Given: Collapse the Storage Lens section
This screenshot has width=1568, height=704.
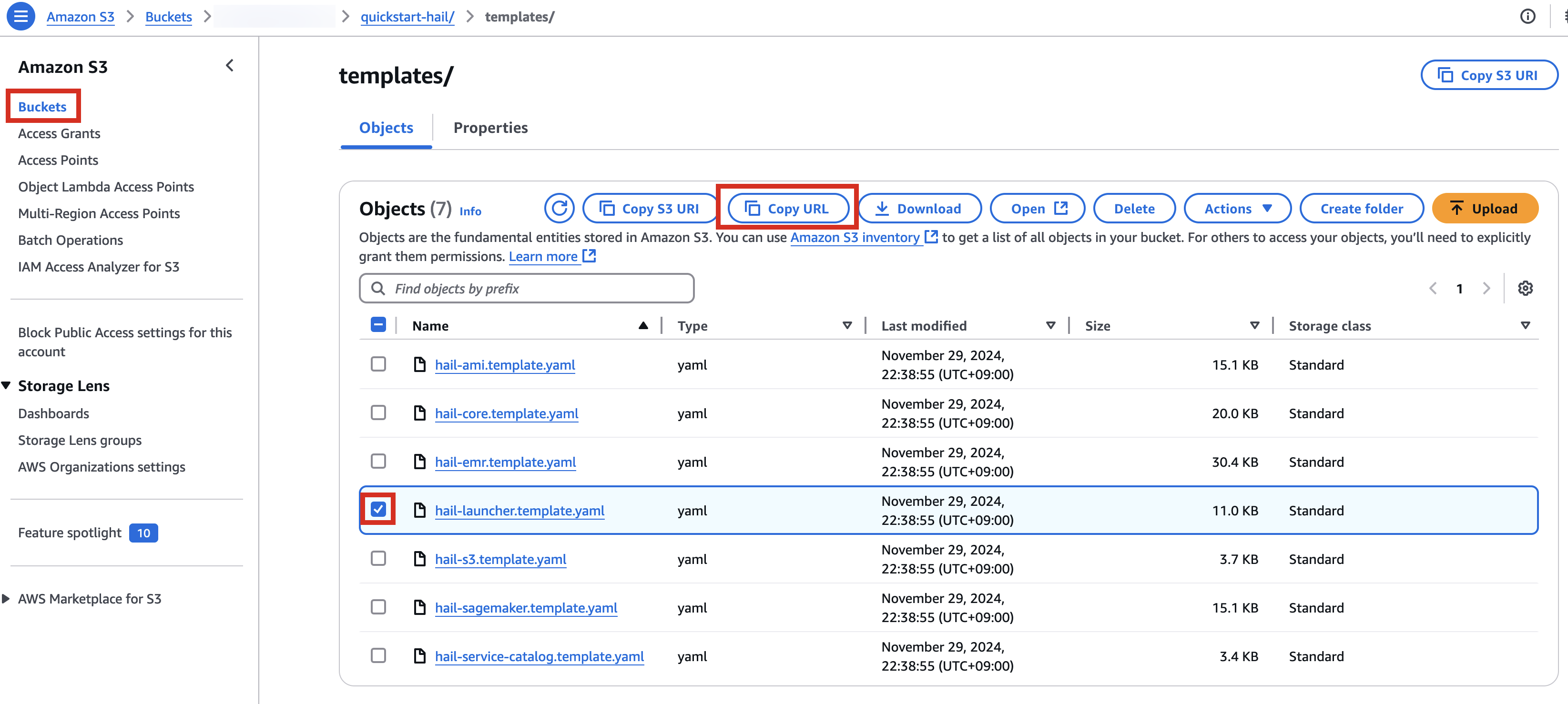Looking at the screenshot, I should click(6, 386).
